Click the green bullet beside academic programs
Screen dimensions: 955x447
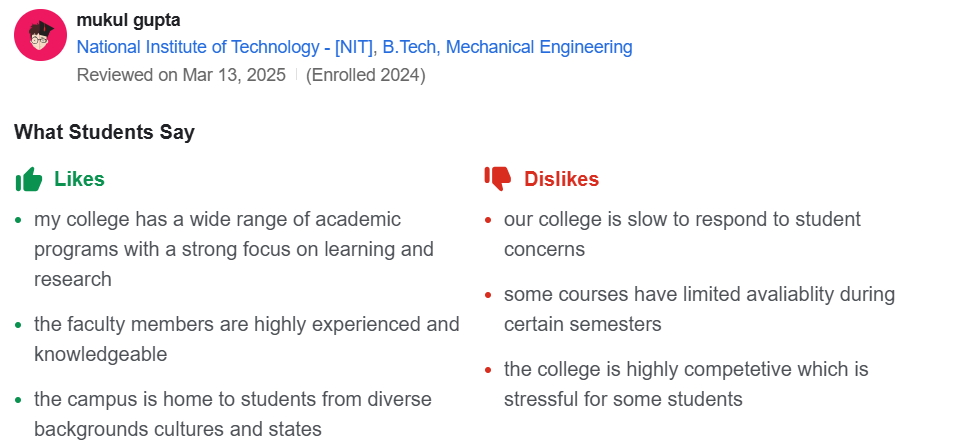click(x=18, y=220)
